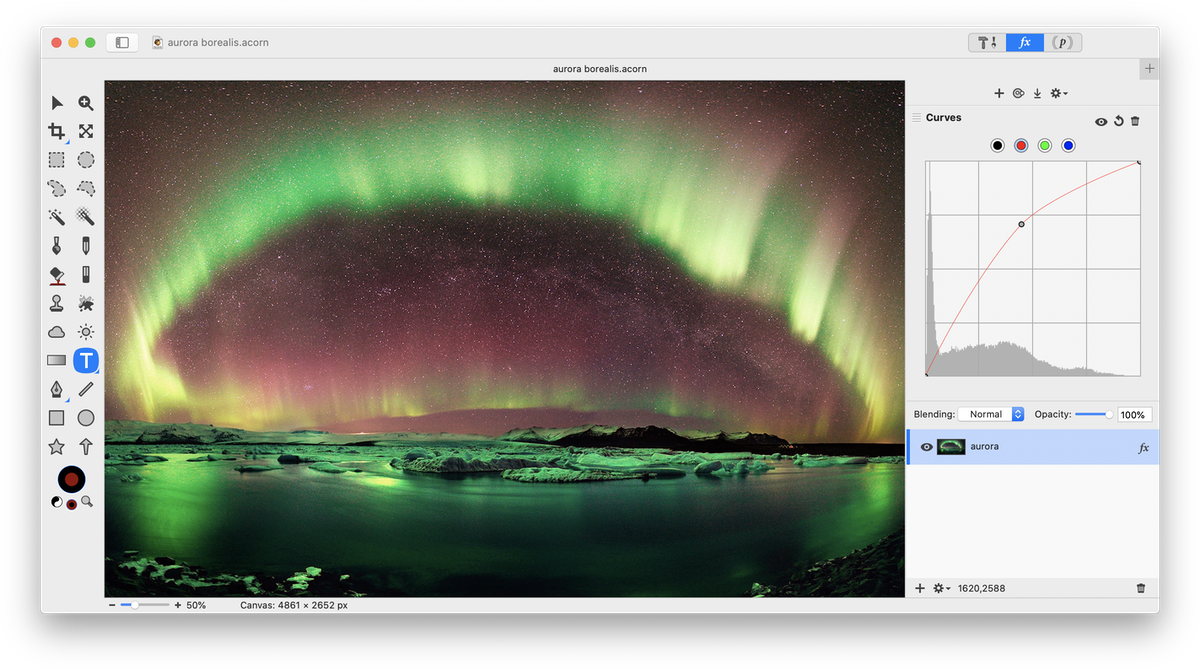Select the Eraser tool

tap(86, 274)
